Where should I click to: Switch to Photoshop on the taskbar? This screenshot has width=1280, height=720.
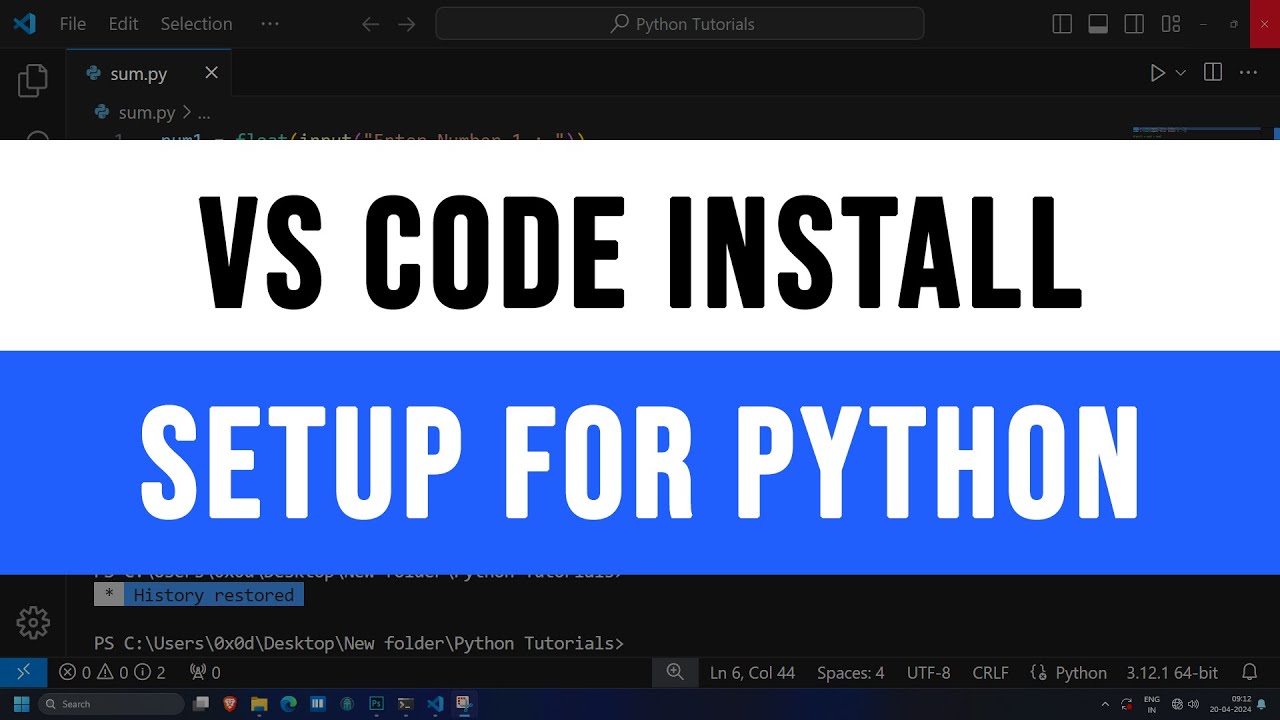(x=376, y=704)
